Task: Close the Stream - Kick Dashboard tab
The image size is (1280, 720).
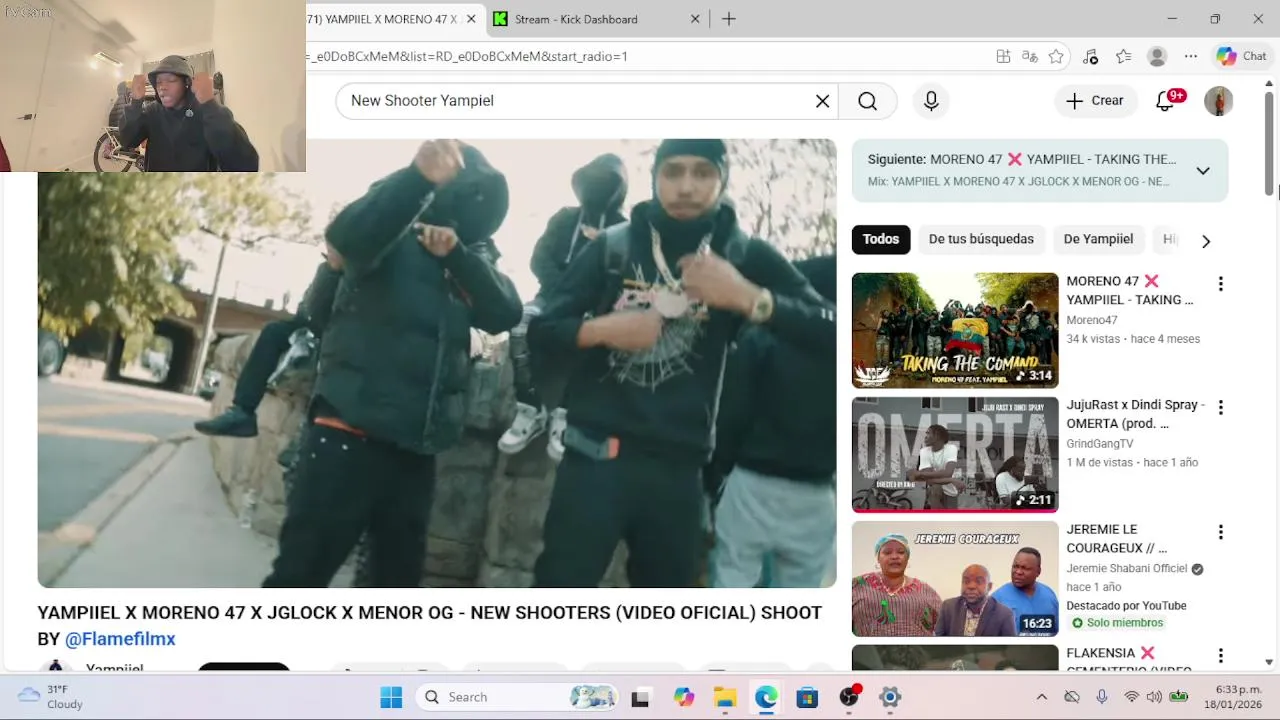Action: [x=696, y=19]
